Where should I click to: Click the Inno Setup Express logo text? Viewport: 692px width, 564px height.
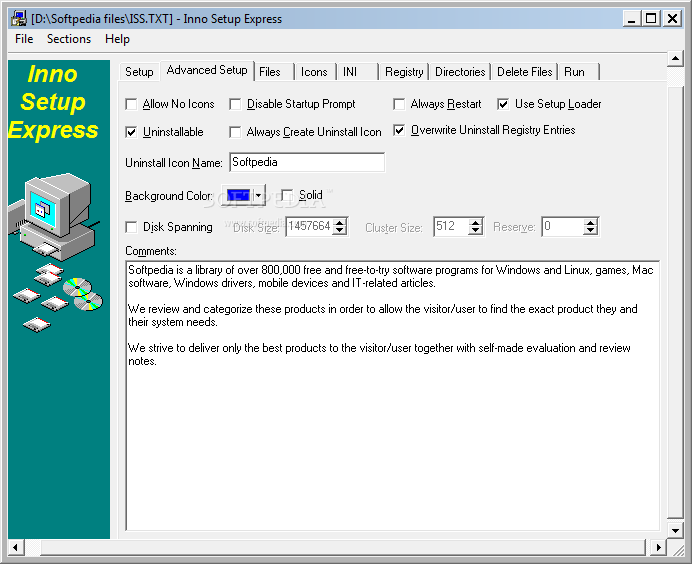tap(53, 102)
